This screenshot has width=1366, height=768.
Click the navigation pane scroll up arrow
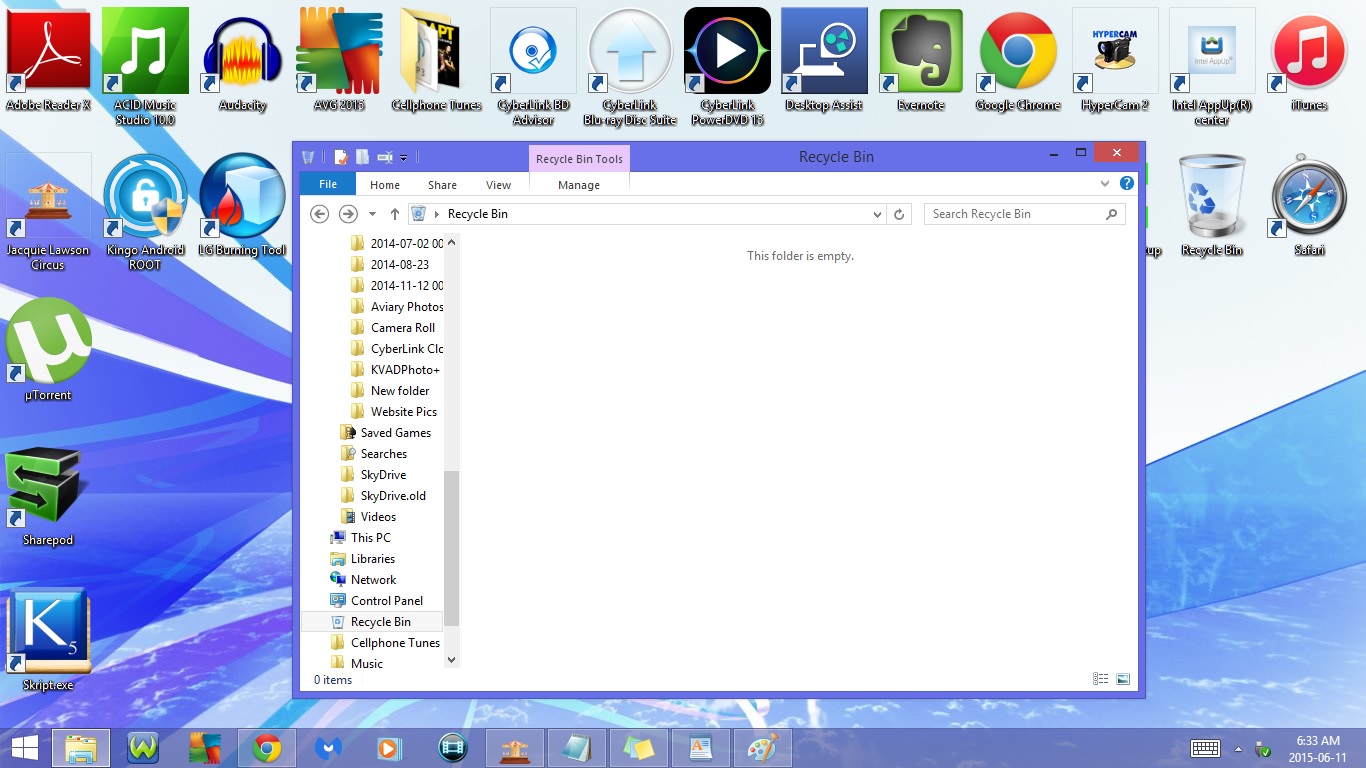coord(451,242)
